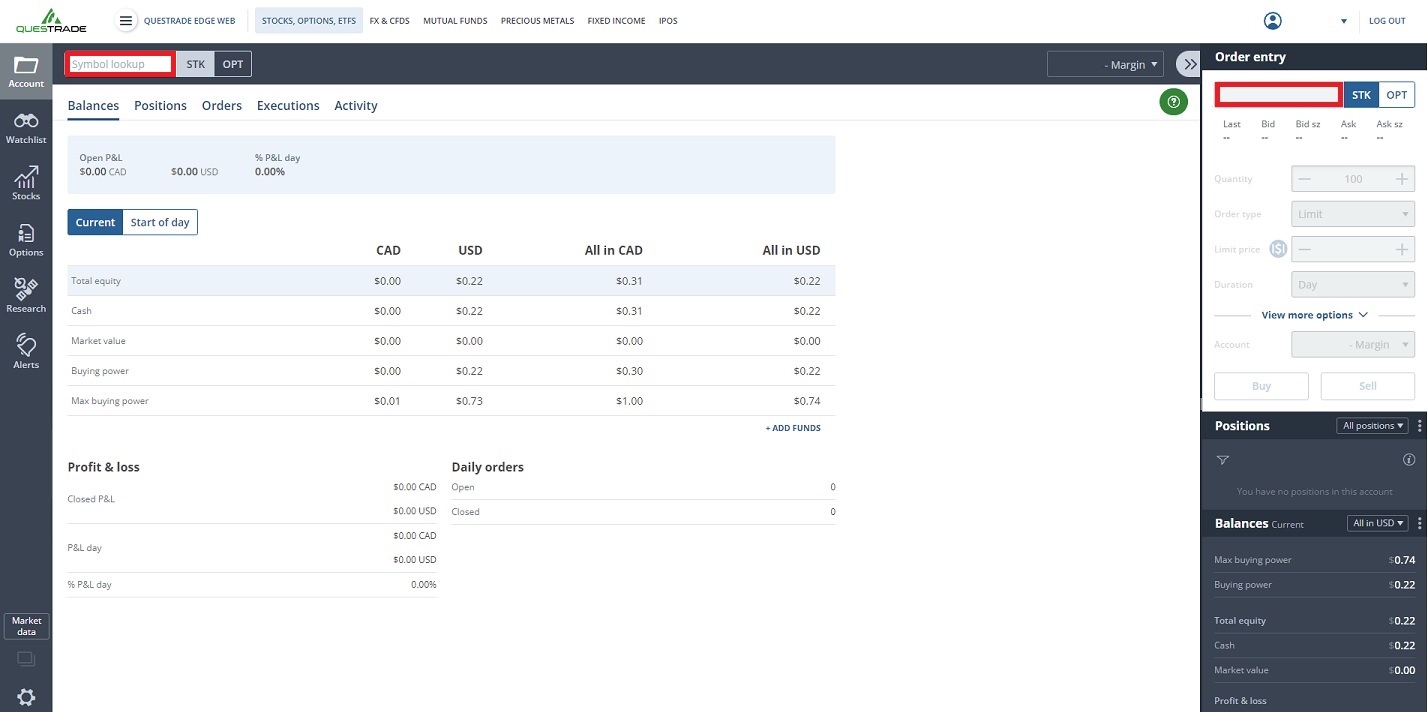Switch balances to Start of day

point(160,222)
